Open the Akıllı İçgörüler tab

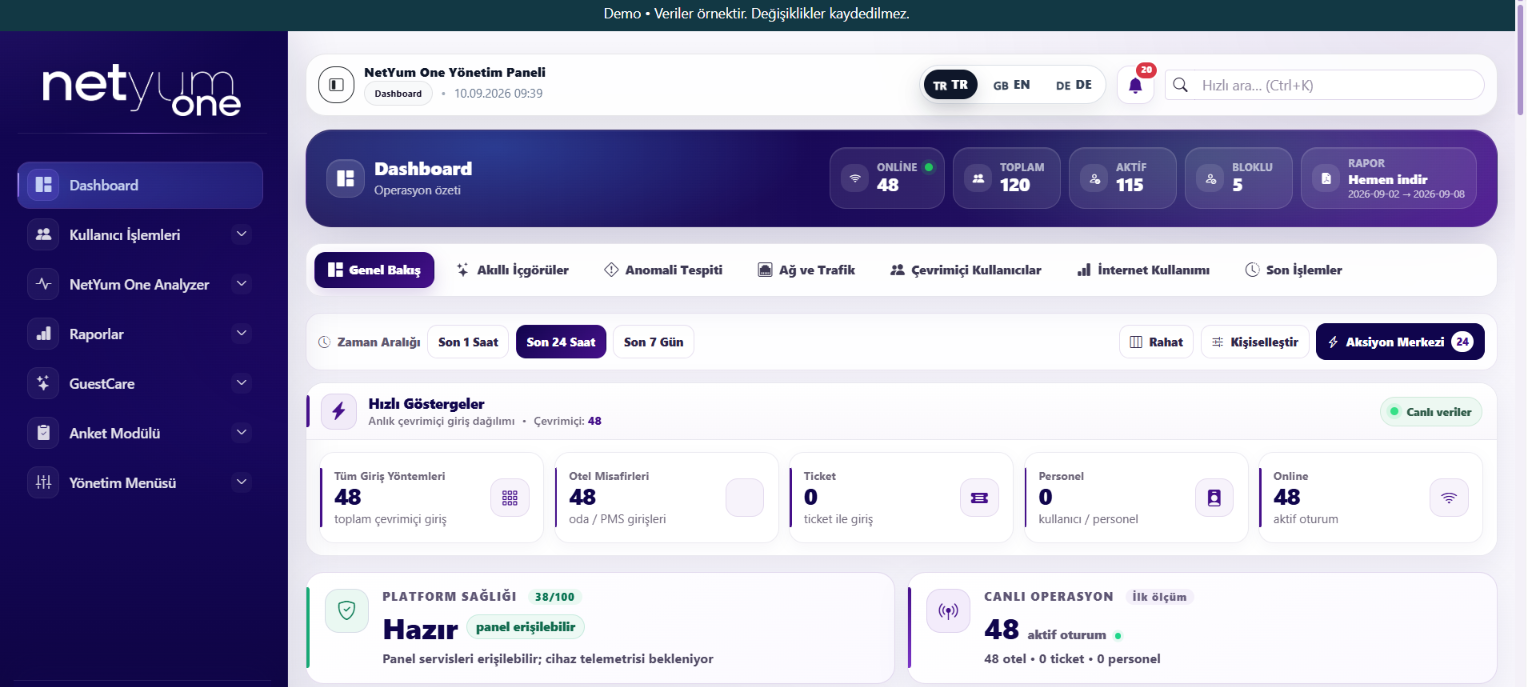512,270
